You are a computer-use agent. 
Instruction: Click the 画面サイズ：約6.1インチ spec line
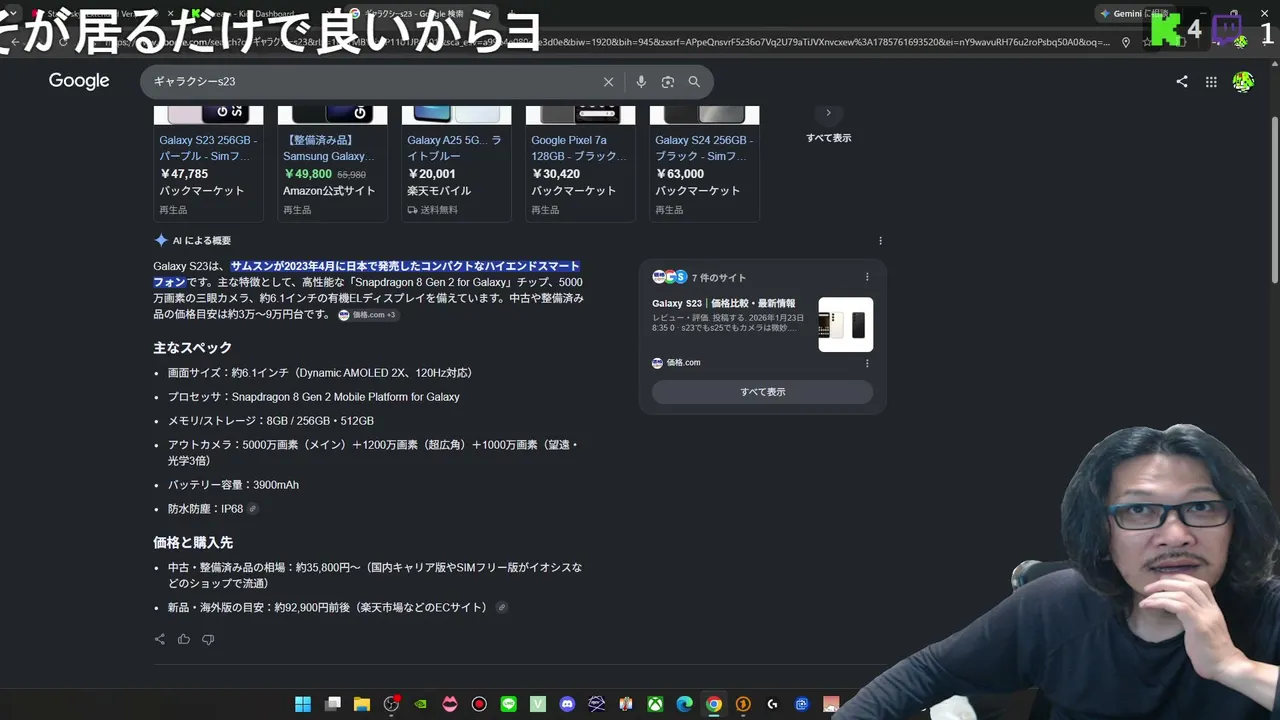click(320, 373)
